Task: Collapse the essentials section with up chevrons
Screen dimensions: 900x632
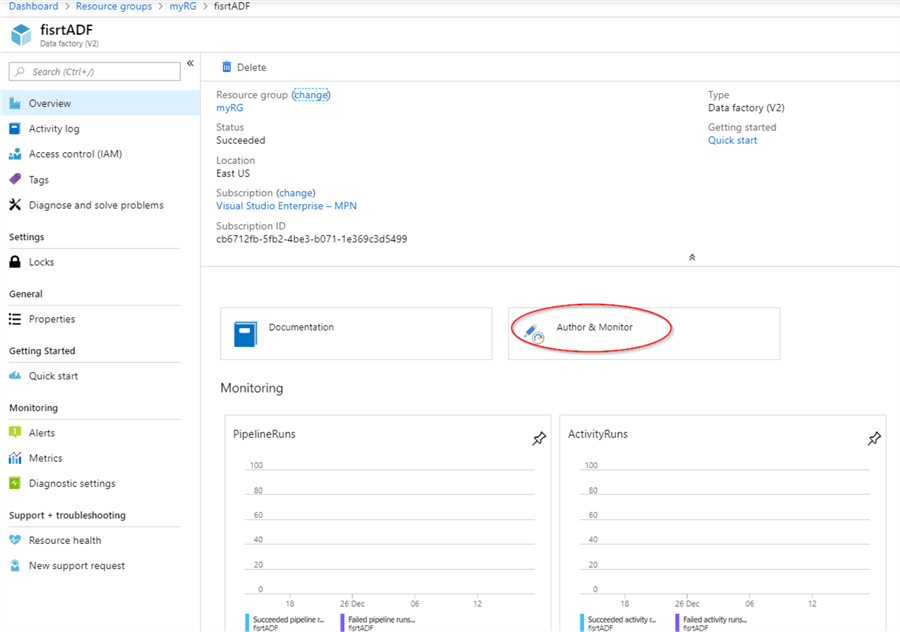Action: tap(692, 257)
